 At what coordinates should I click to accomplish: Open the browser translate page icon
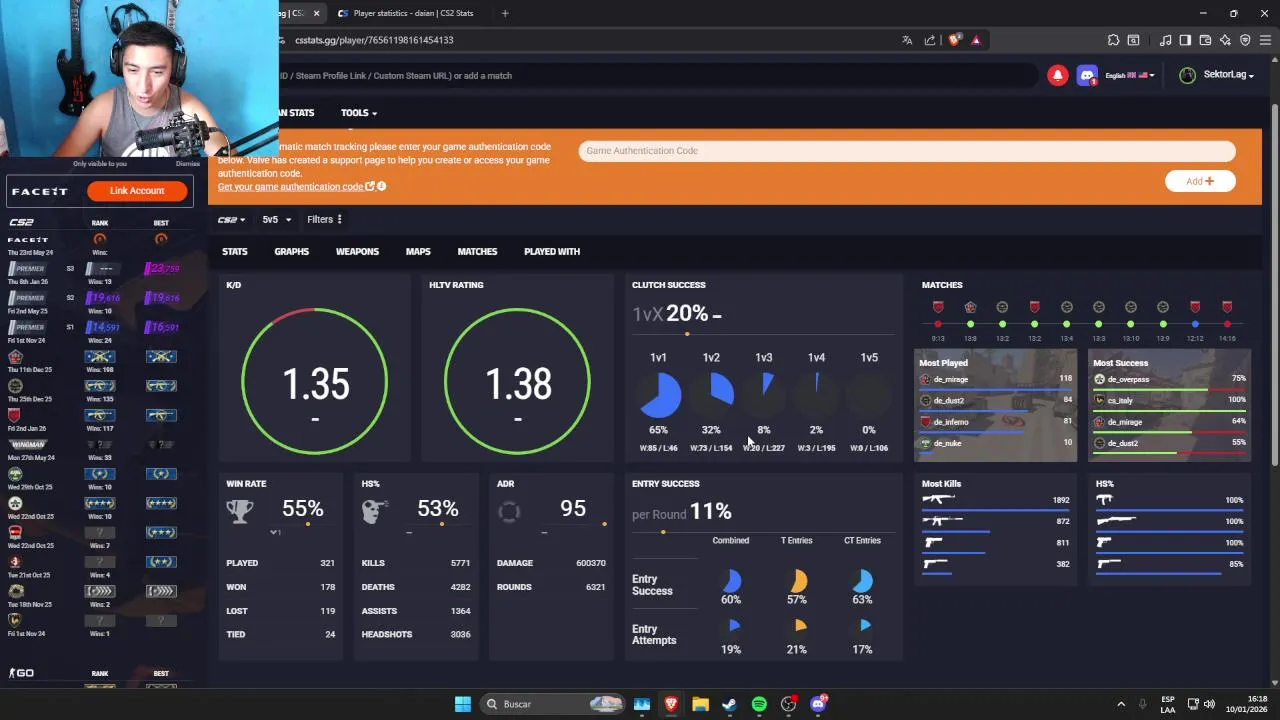click(907, 40)
